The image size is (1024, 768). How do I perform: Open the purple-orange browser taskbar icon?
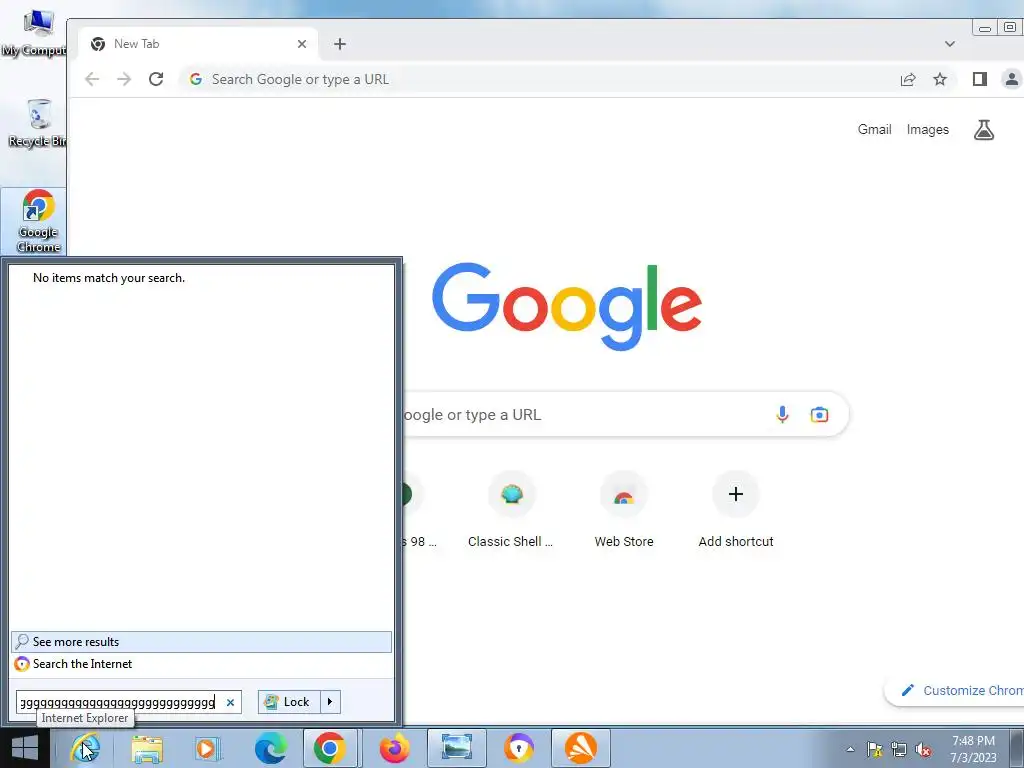[519, 748]
